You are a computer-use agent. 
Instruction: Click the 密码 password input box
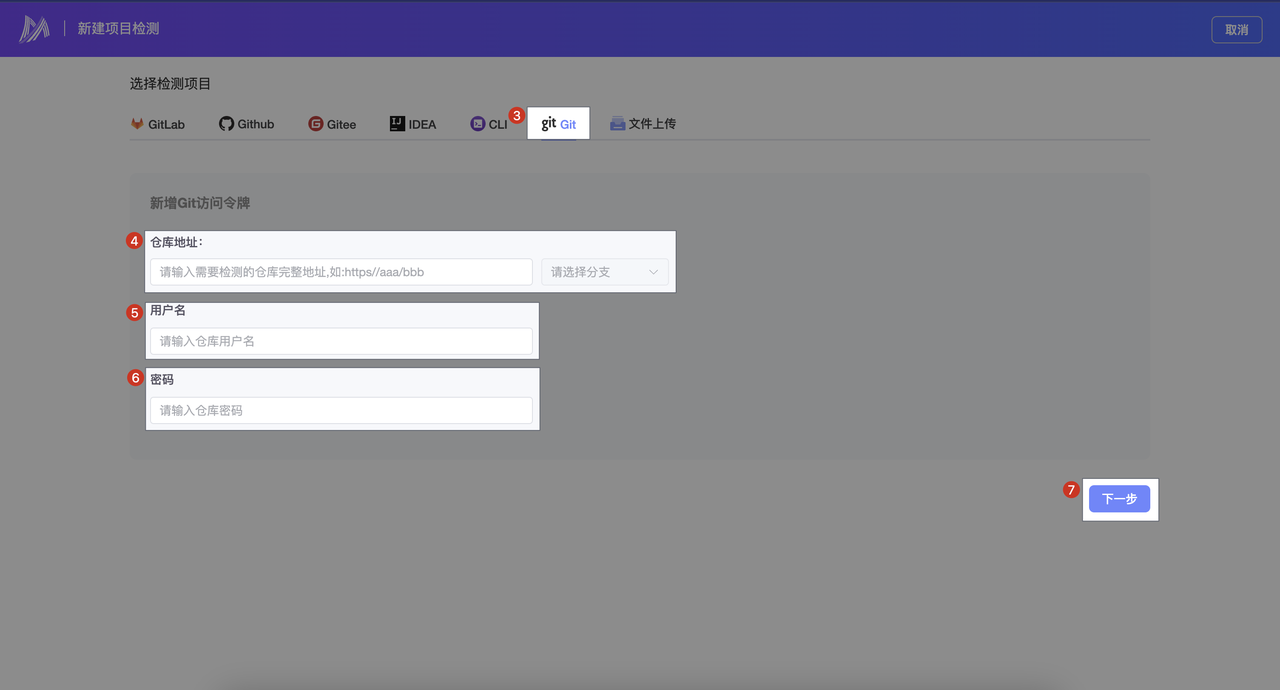tap(341, 410)
